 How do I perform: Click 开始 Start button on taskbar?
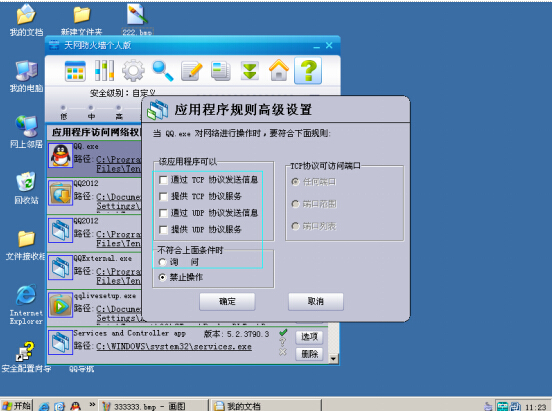pyautogui.click(x=17, y=406)
